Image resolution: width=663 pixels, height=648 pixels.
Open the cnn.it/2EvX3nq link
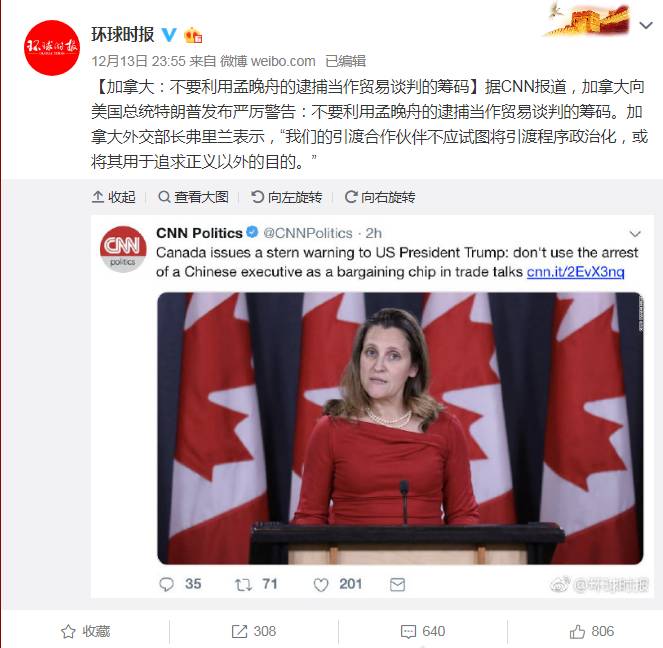(575, 272)
